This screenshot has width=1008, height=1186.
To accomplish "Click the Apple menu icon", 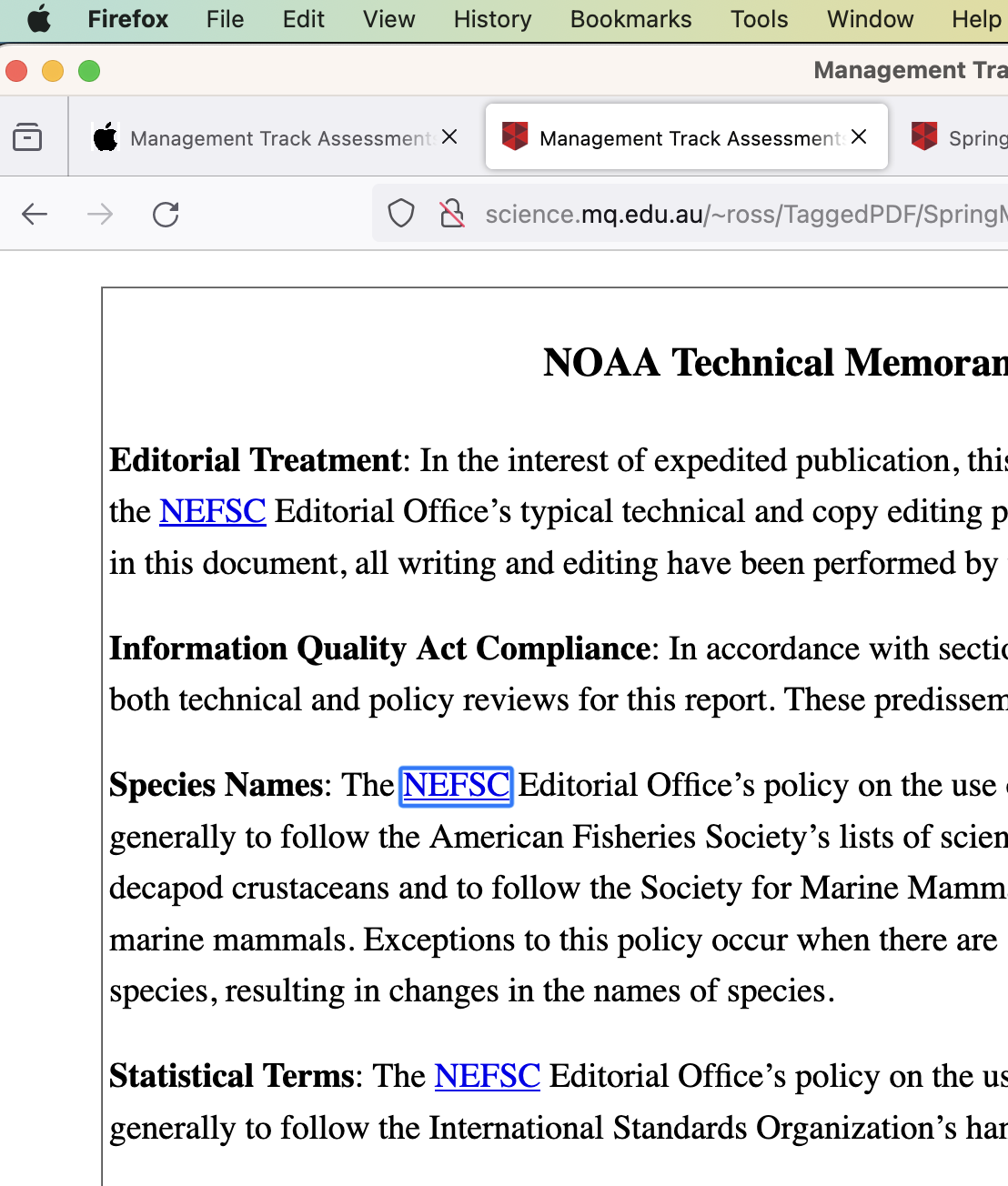I will pyautogui.click(x=39, y=19).
